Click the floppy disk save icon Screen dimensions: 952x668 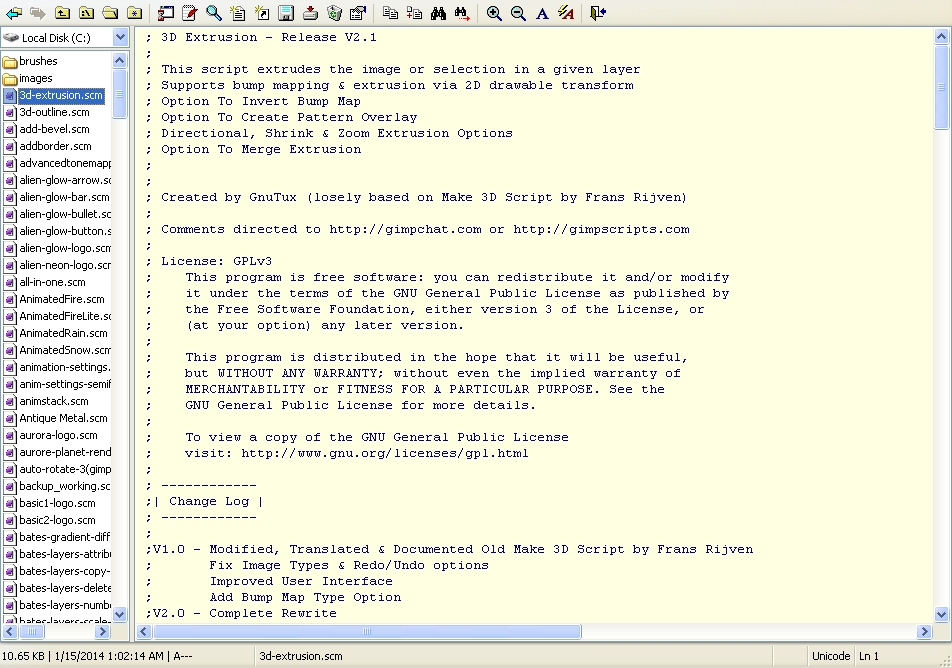(x=286, y=13)
